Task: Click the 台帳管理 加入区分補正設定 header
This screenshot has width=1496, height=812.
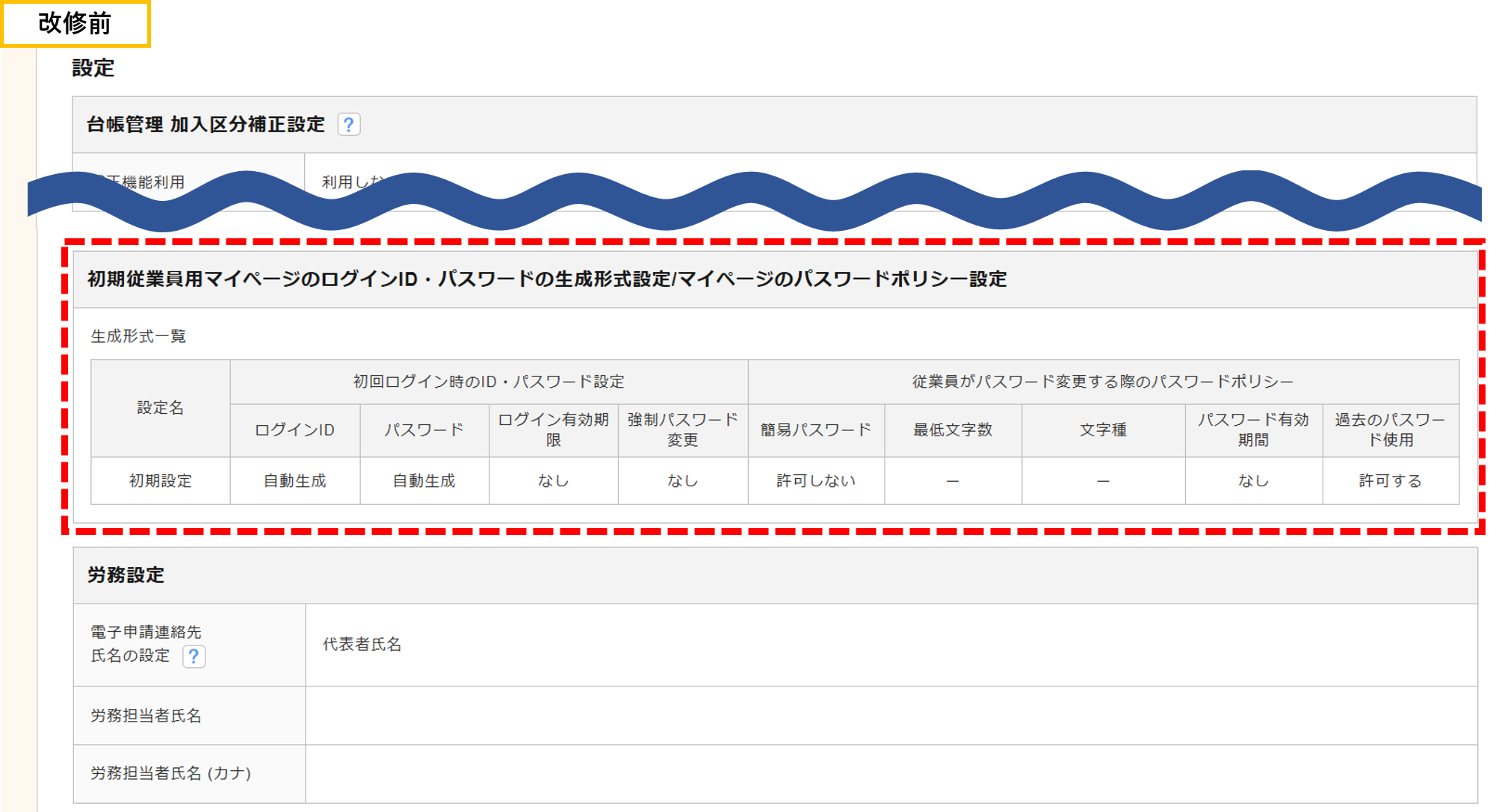Action: pyautogui.click(x=205, y=124)
